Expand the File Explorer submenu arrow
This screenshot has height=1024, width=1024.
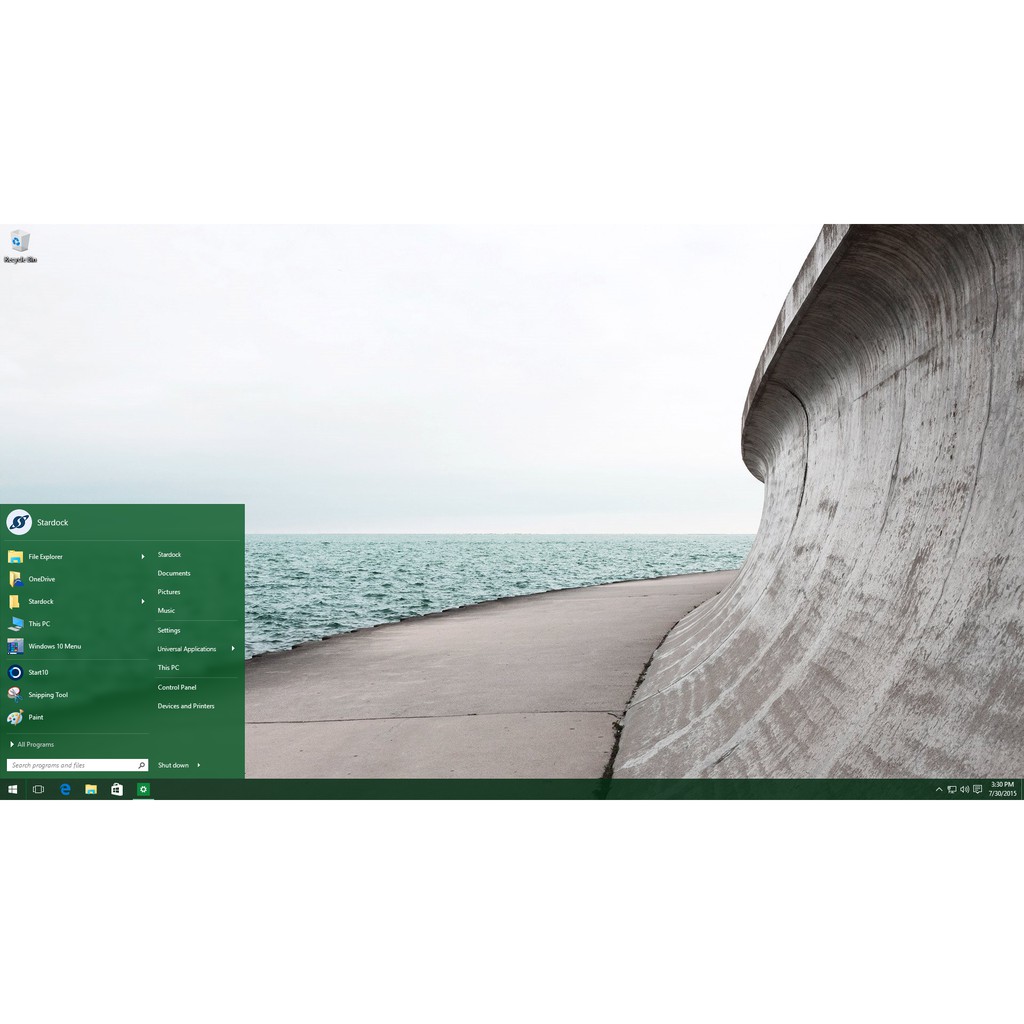pyautogui.click(x=143, y=556)
